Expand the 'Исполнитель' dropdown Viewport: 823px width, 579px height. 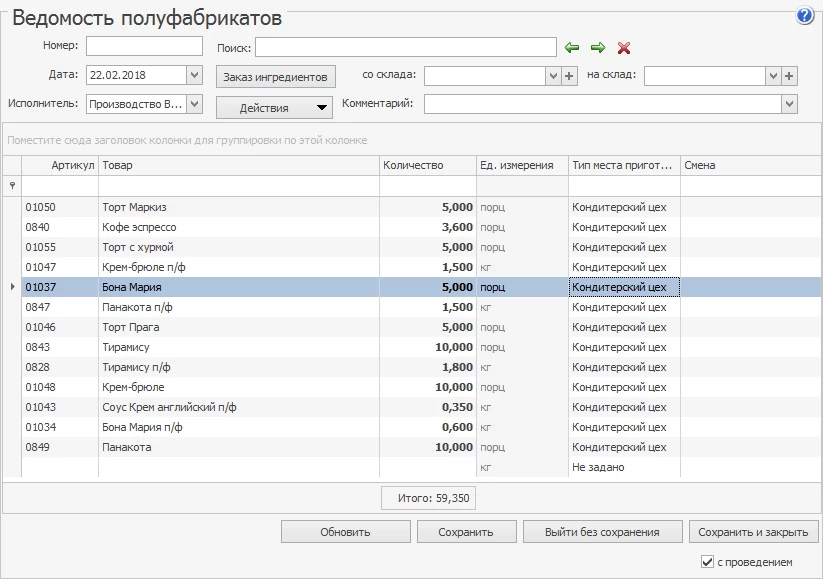194,104
